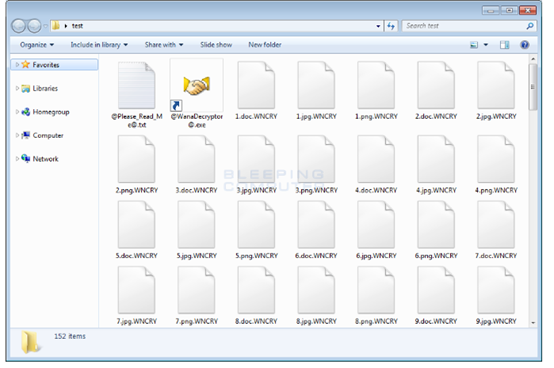The image size is (554, 368).
Task: Click the breadcrumb arrow before test
Action: (x=66, y=26)
